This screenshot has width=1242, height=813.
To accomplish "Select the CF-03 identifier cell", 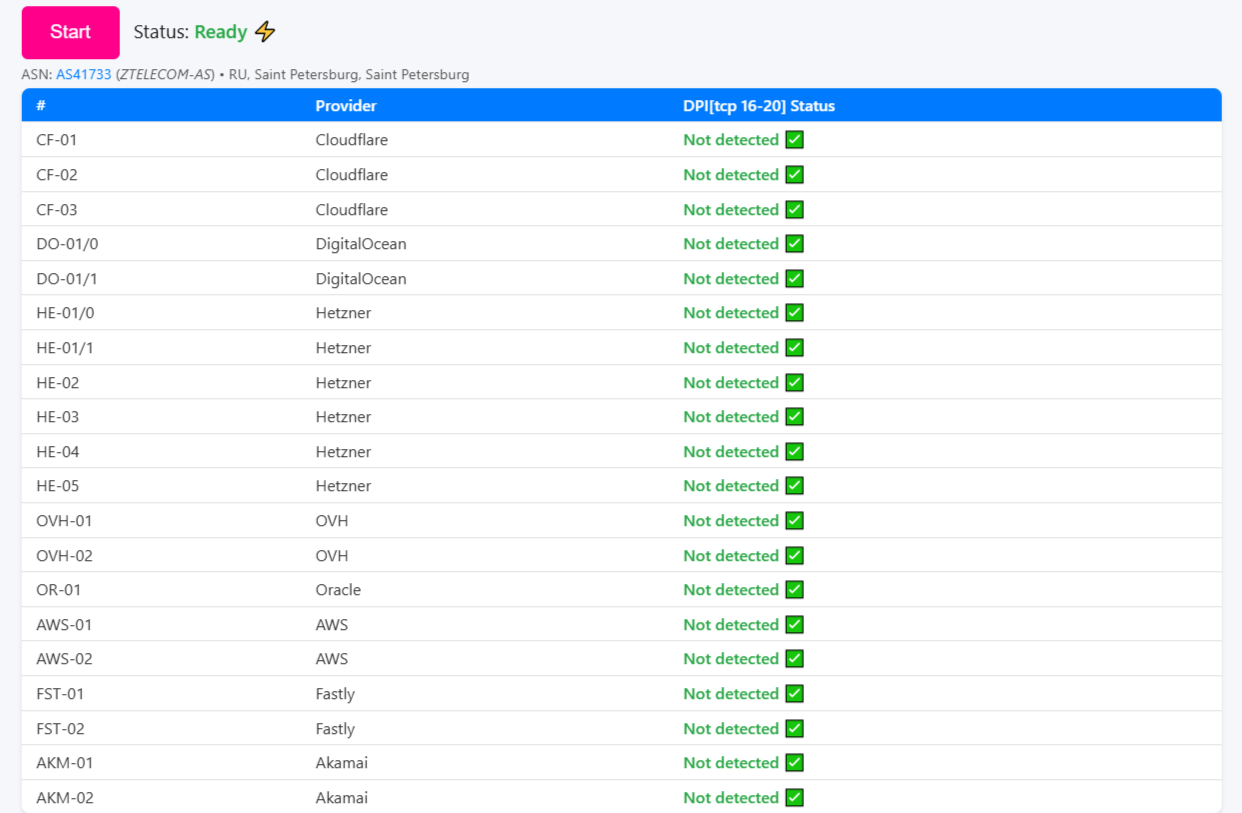I will point(57,209).
